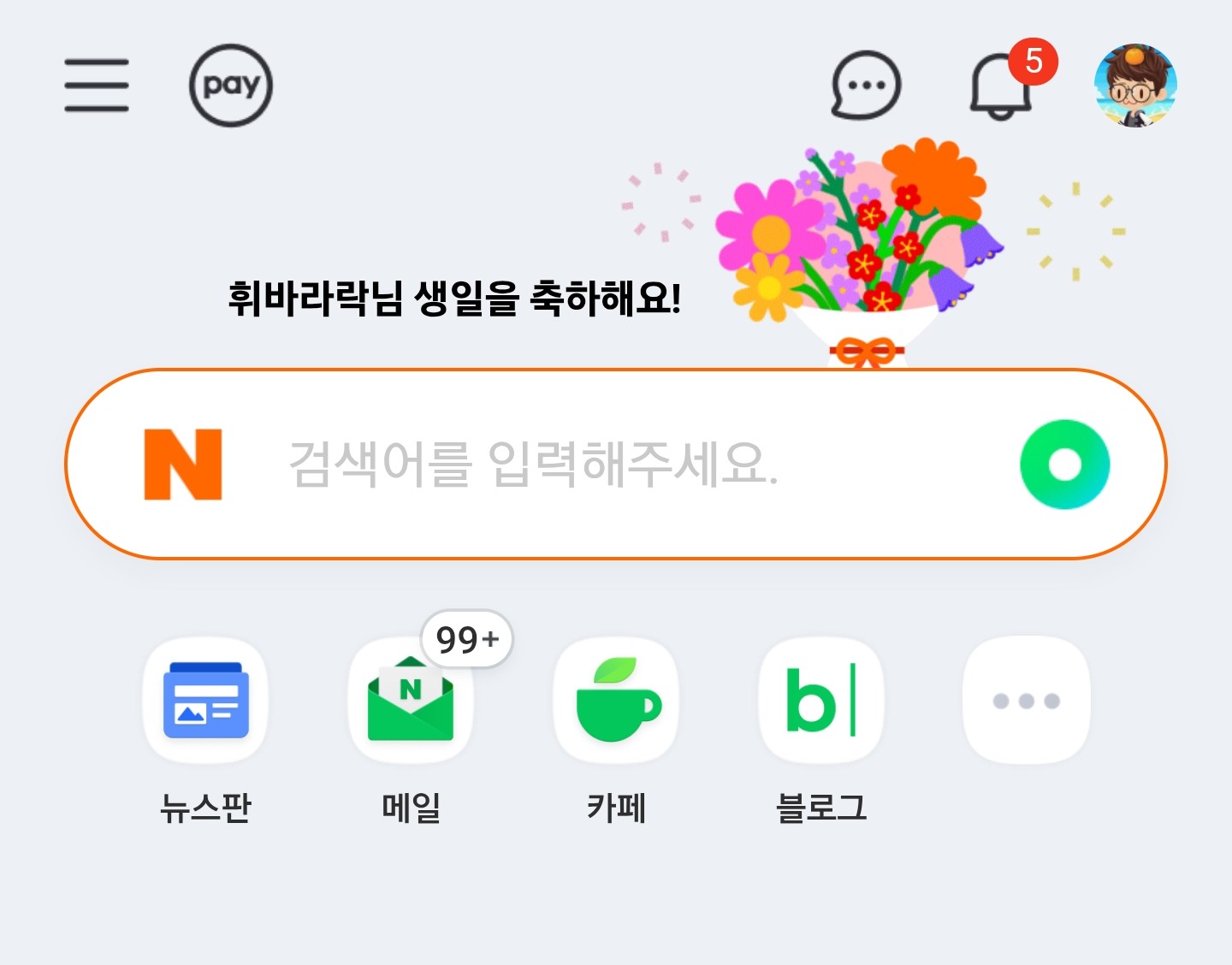Focus the 검색어를 입력해주세요 search field
The width and height of the screenshot is (1232, 965).
[x=616, y=465]
